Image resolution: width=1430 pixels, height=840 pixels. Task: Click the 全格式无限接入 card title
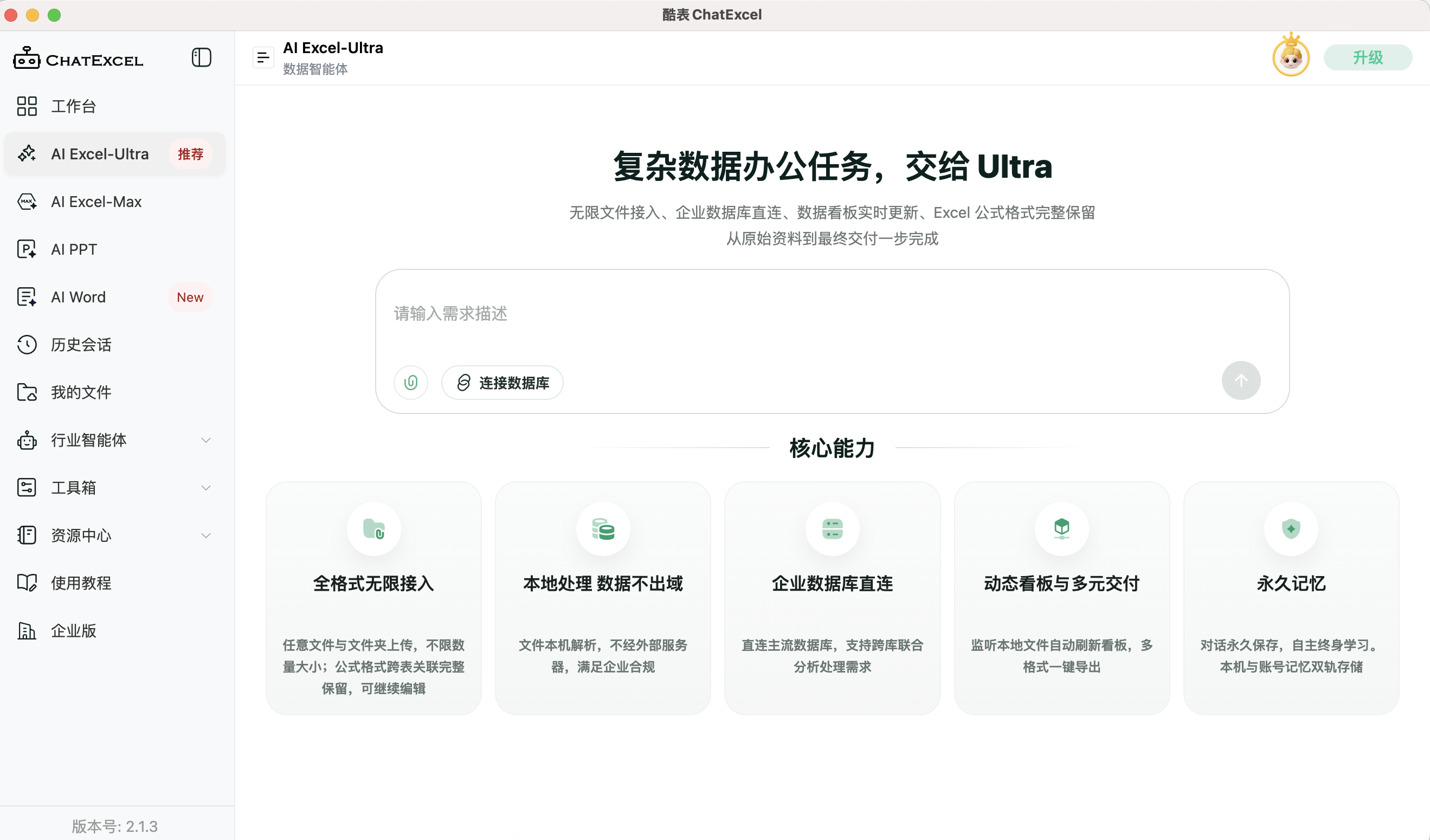point(373,583)
